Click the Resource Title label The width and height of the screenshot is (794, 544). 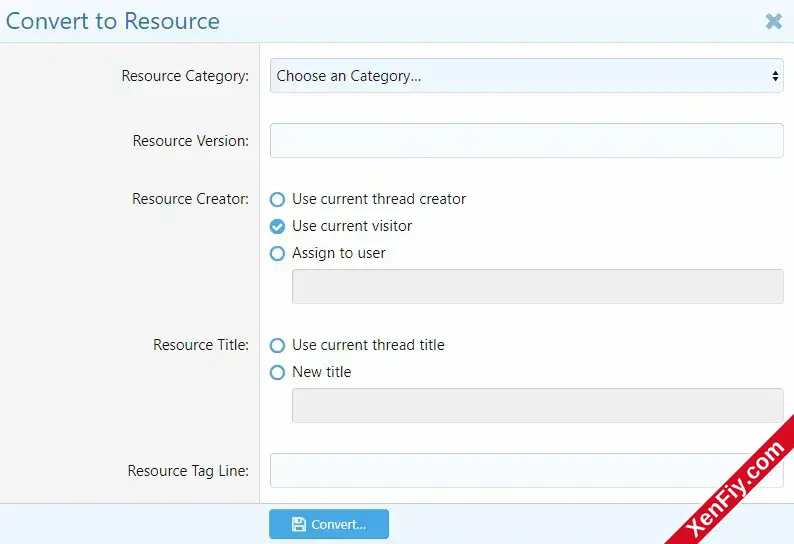point(201,345)
